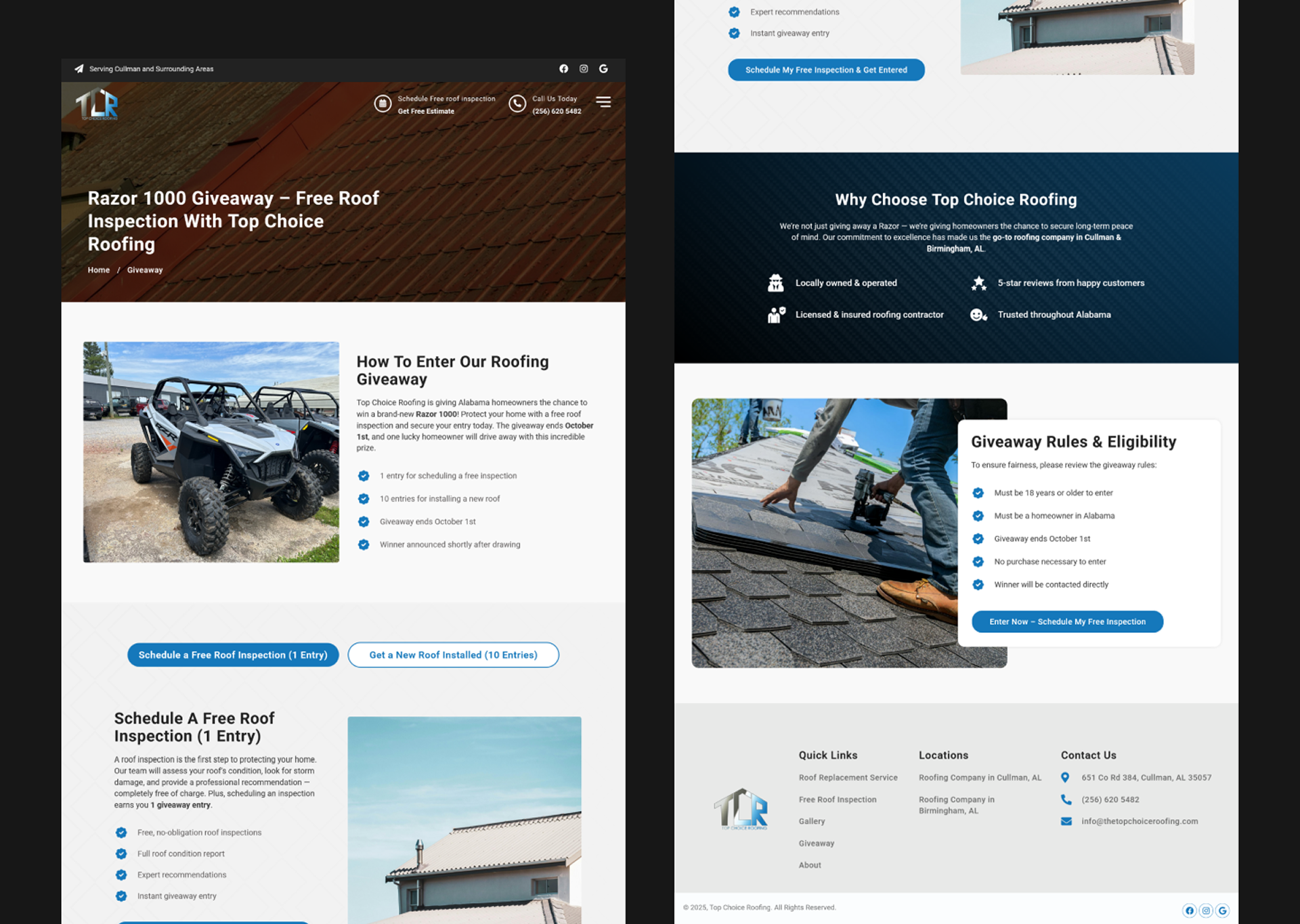The height and width of the screenshot is (924, 1300).
Task: Click the Google icon in top bar
Action: pyautogui.click(x=603, y=69)
